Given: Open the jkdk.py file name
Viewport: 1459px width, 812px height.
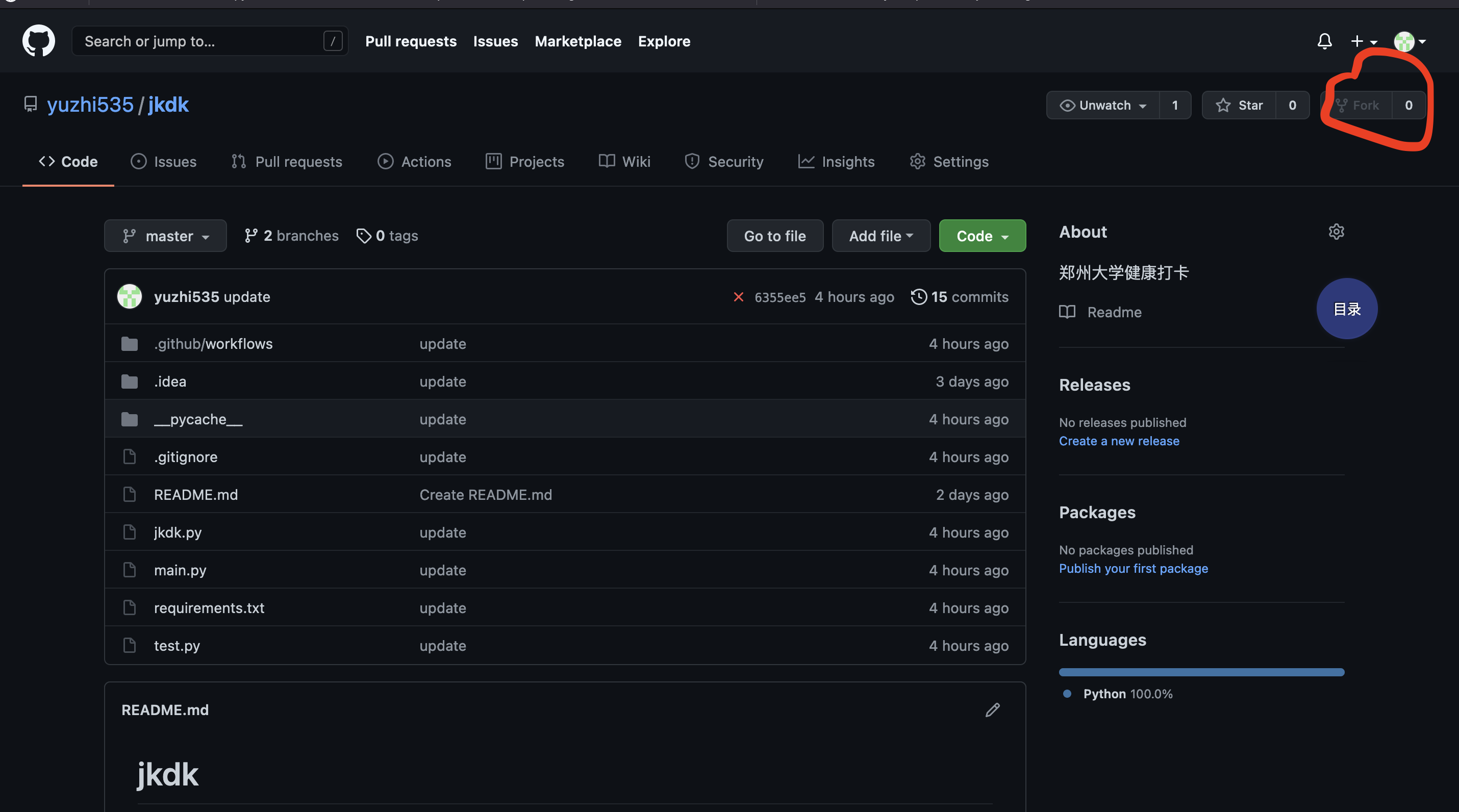Looking at the screenshot, I should tap(178, 532).
